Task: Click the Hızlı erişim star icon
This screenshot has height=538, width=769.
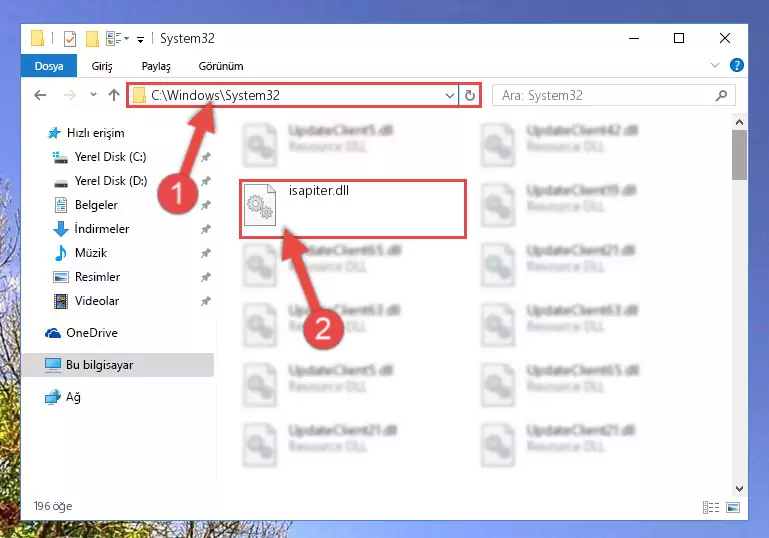Action: pyautogui.click(x=53, y=133)
